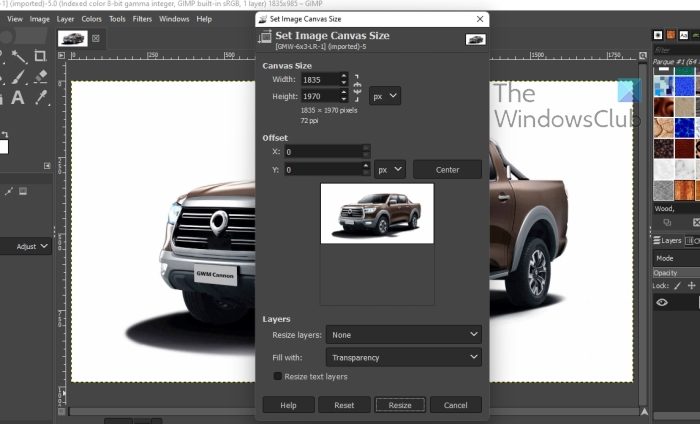
Task: Close the car image tab
Action: (96, 39)
